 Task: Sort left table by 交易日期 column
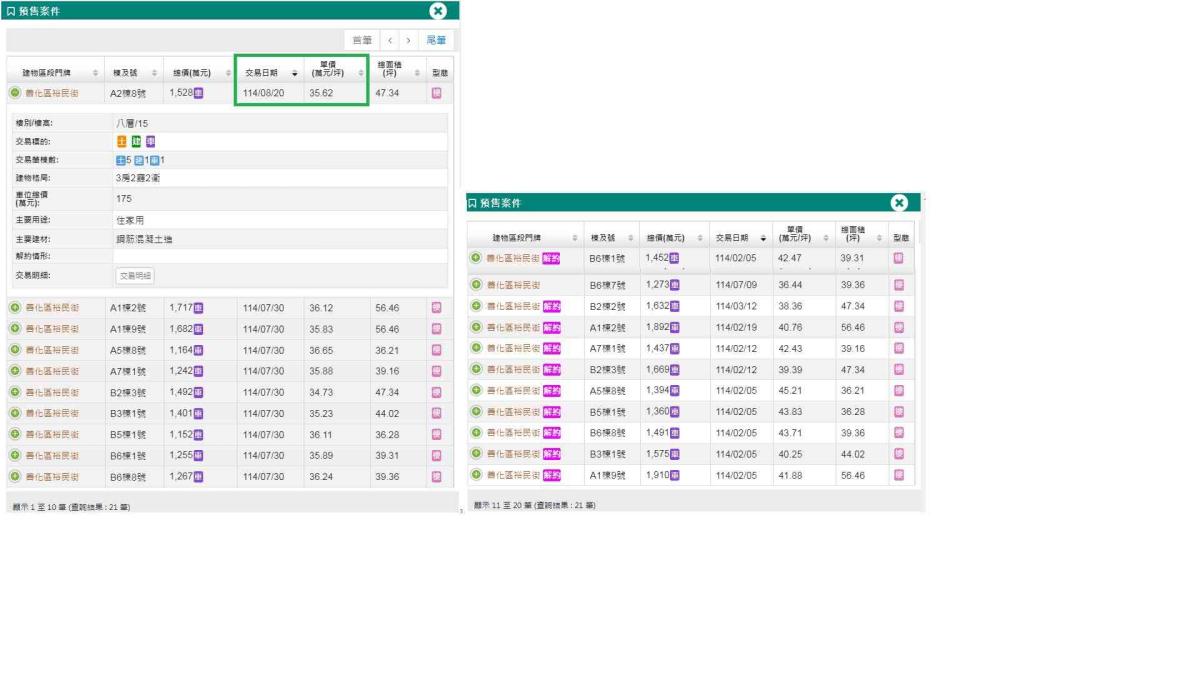pos(268,73)
